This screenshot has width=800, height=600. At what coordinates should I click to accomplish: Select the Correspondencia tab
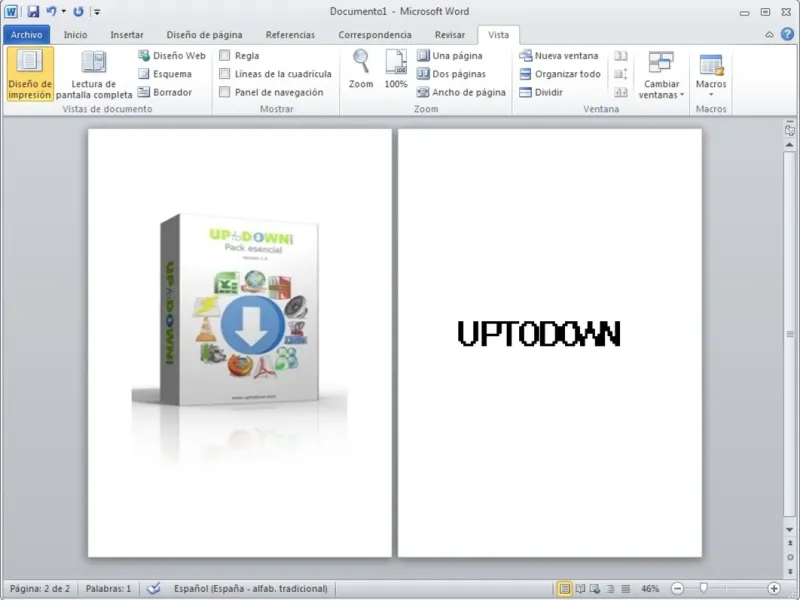click(x=374, y=35)
